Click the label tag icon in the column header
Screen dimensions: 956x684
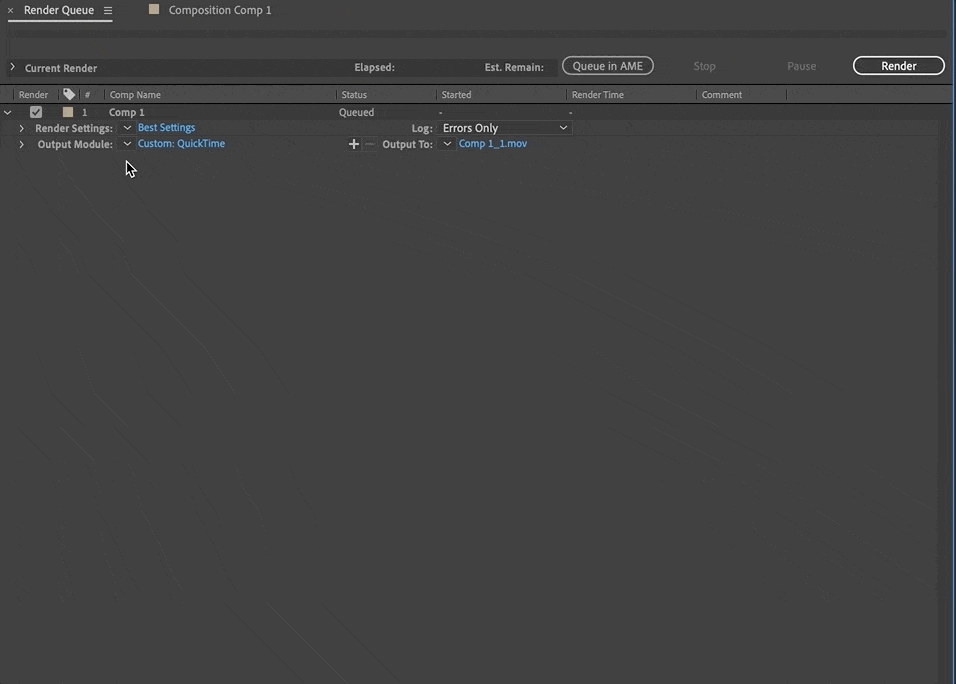point(69,93)
